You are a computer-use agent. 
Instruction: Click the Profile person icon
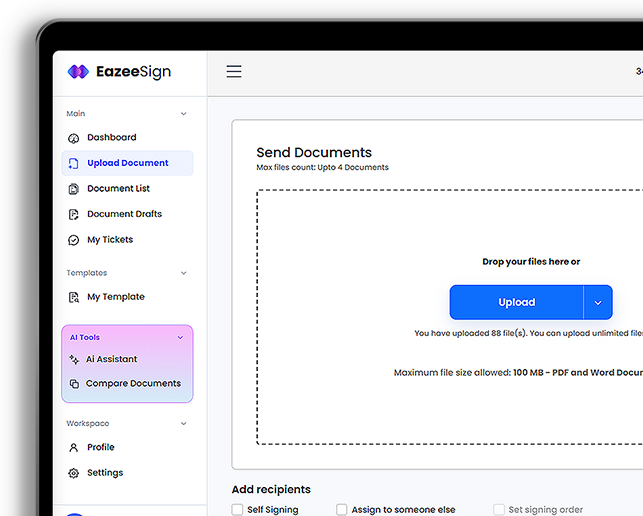[x=73, y=448]
